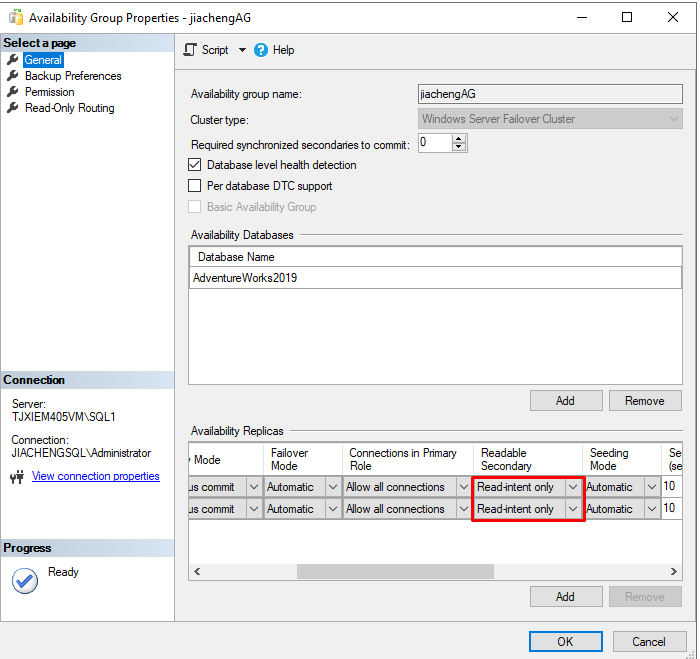Enable Per database DTC support
This screenshot has height=659, width=700.
pos(195,186)
